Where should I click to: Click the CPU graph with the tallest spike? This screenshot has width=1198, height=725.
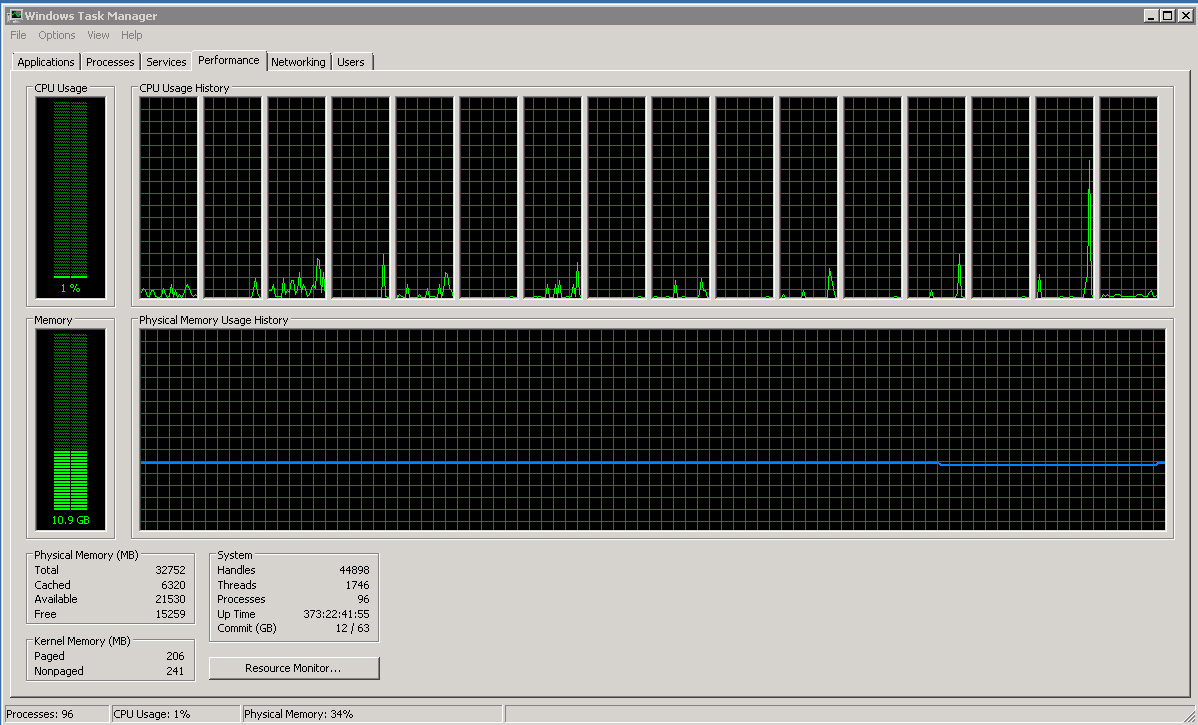[1064, 197]
